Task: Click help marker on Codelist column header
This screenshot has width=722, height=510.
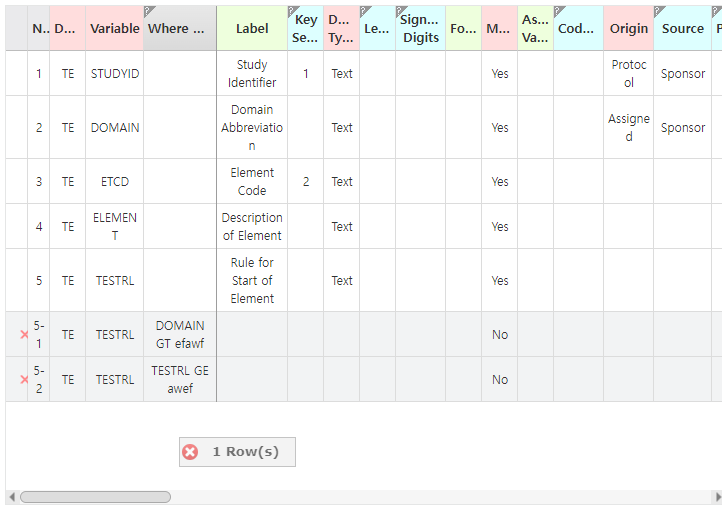Action: [x=559, y=11]
